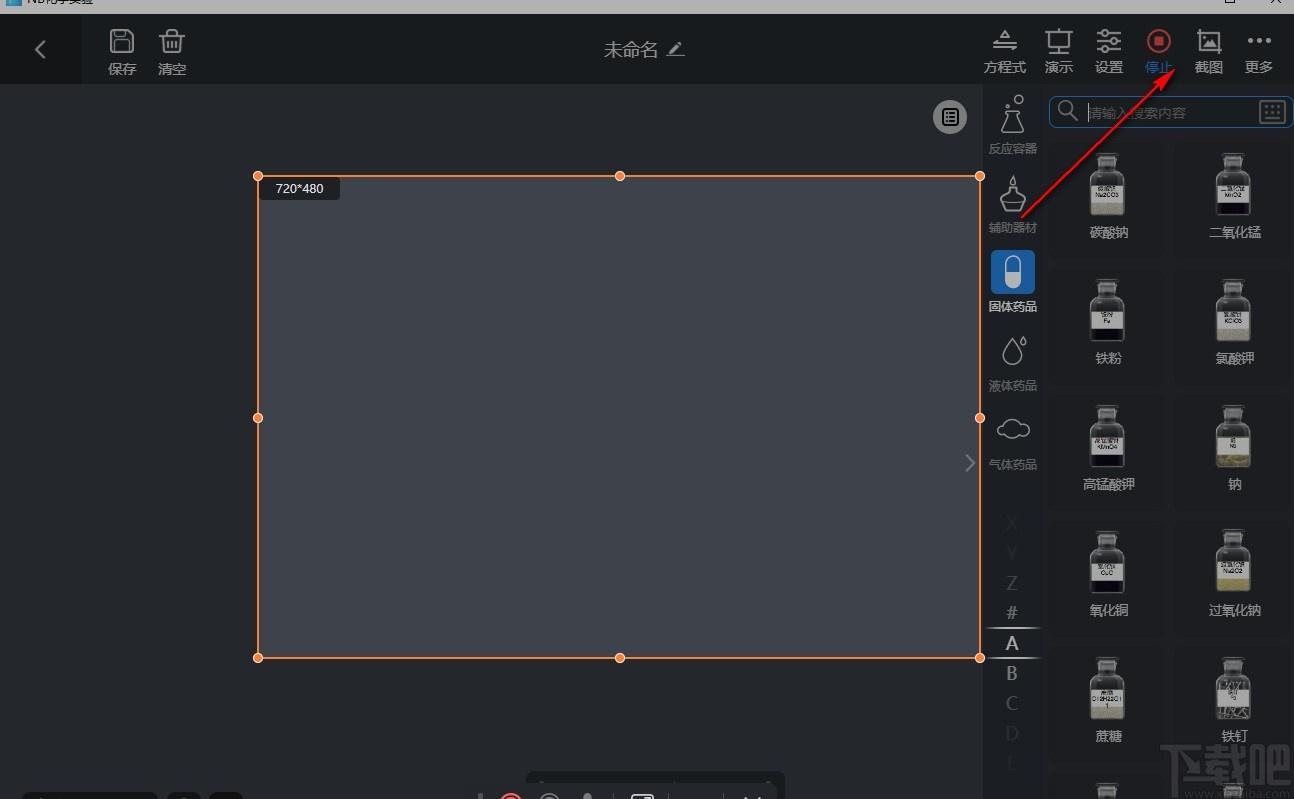The image size is (1294, 799).
Task: Clear the canvas with 清空
Action: click(172, 52)
